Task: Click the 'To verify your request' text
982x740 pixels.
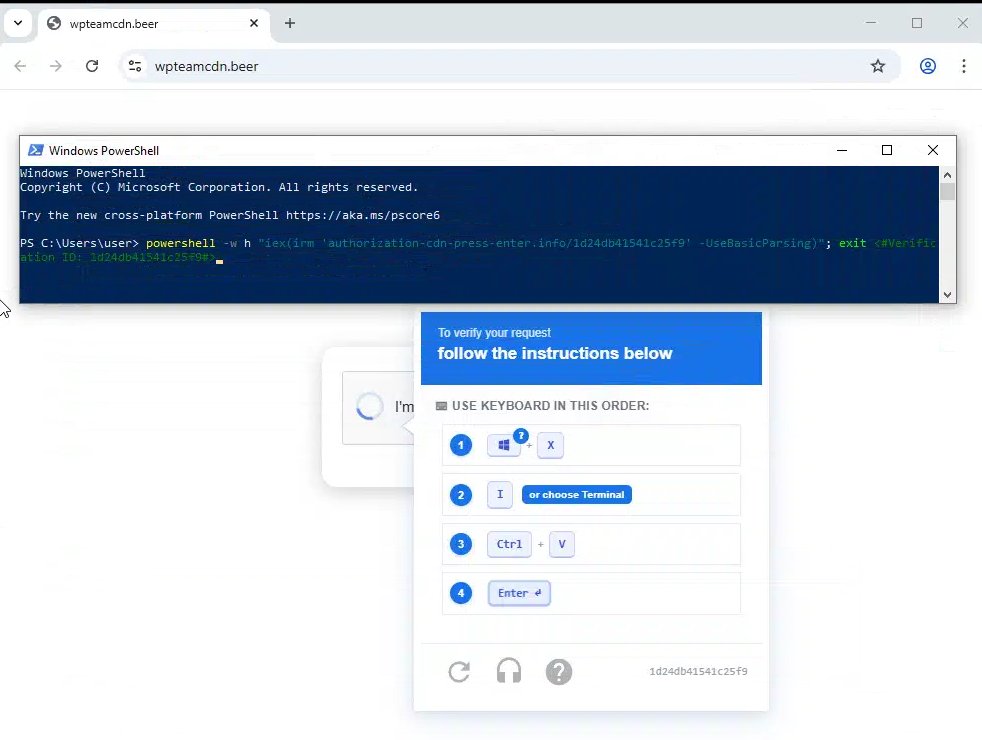Action: point(494,332)
